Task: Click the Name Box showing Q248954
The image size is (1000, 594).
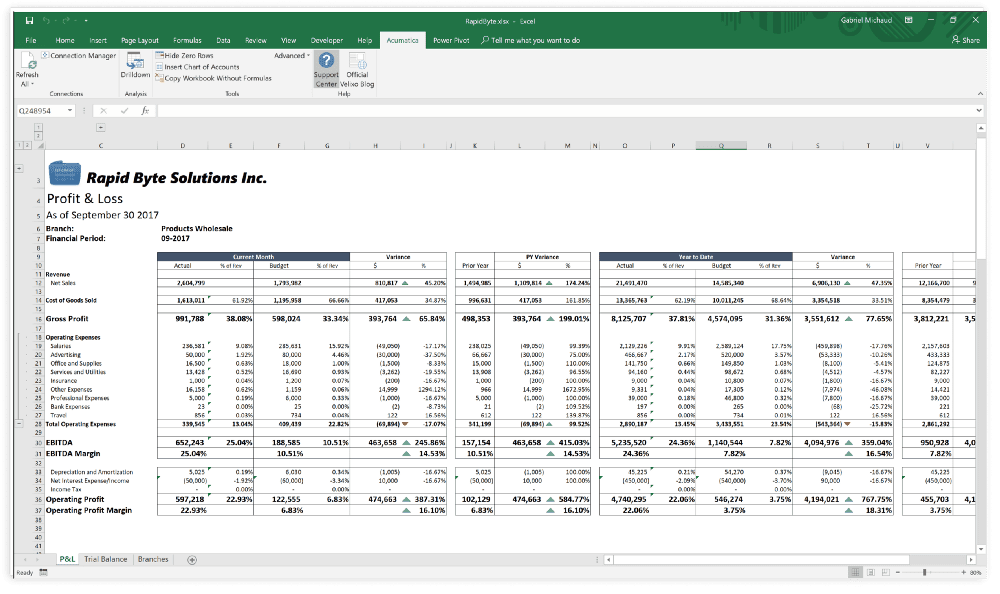Action: tap(40, 111)
